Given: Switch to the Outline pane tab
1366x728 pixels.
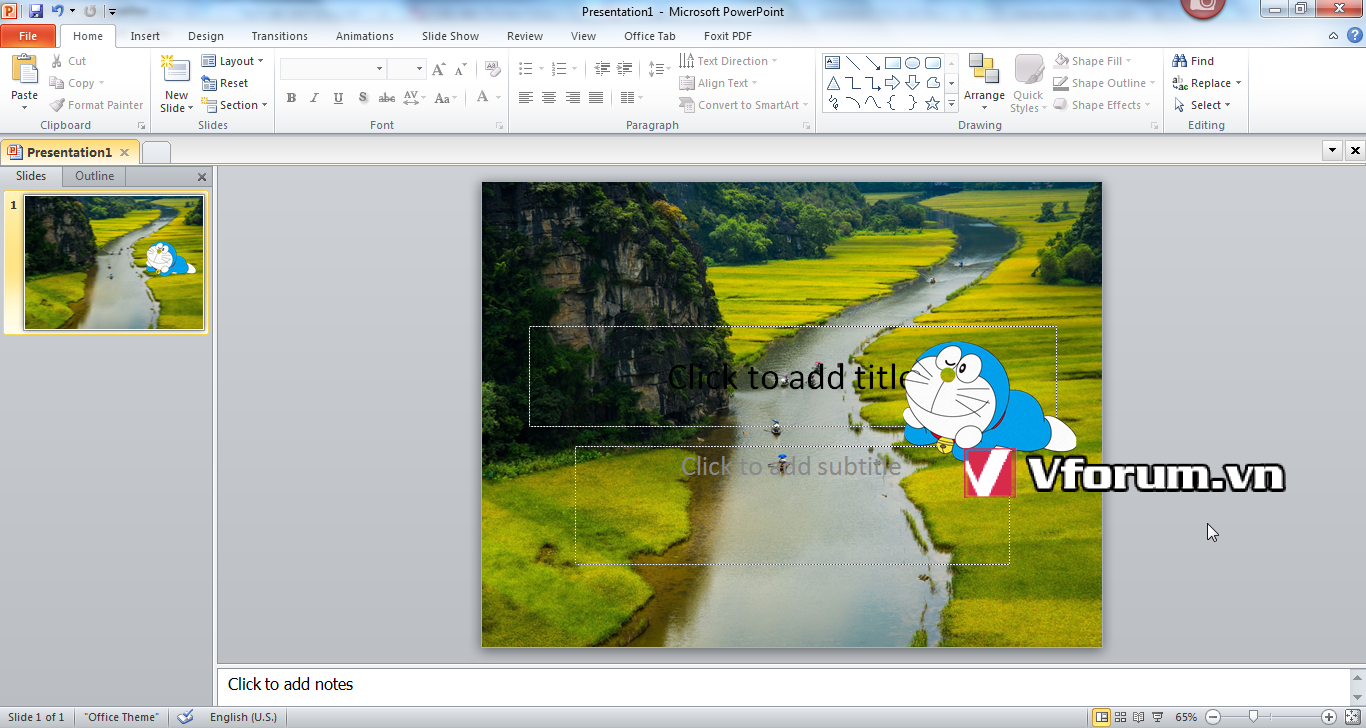Looking at the screenshot, I should click(x=94, y=176).
